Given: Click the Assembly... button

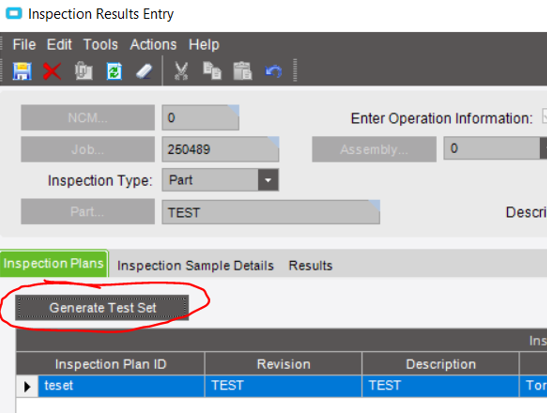Looking at the screenshot, I should pos(374,149).
